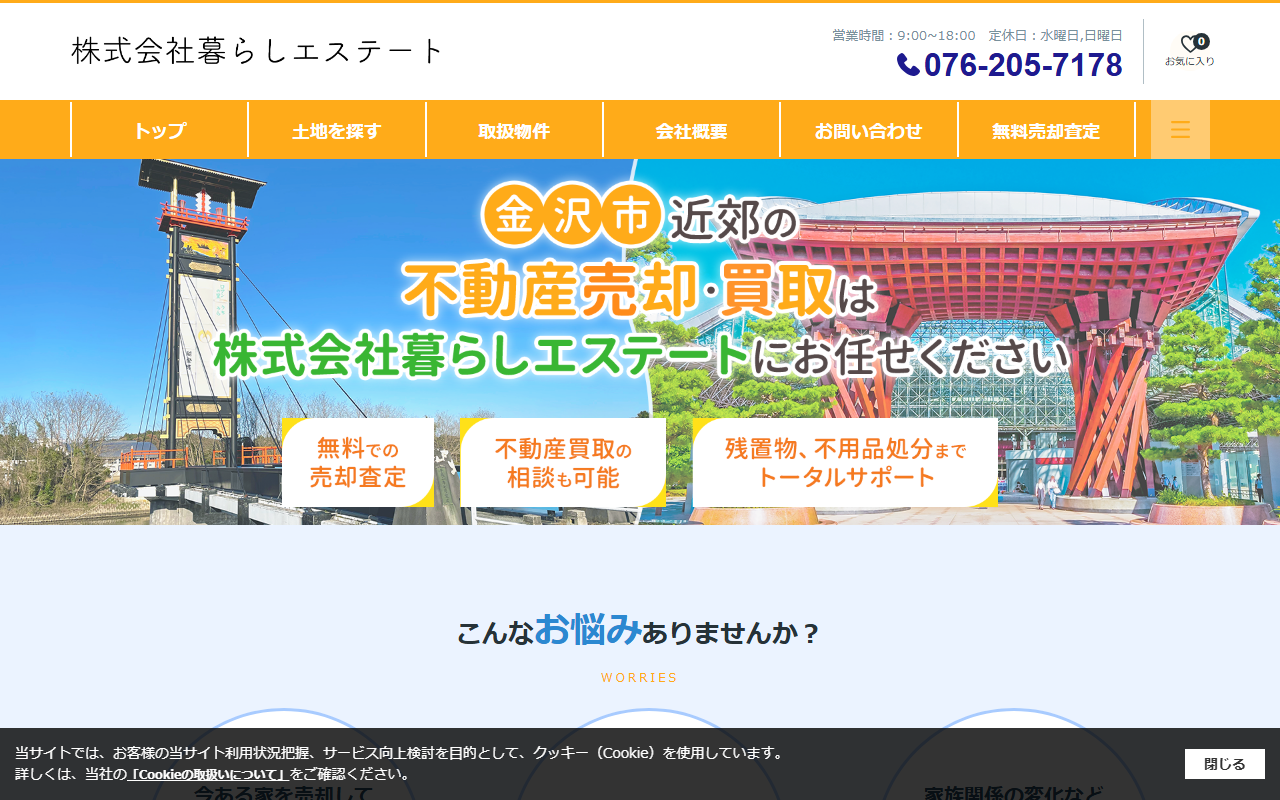The width and height of the screenshot is (1280, 800).
Task: Click the 金沢市 badge in hero banner
Action: pyautogui.click(x=572, y=216)
